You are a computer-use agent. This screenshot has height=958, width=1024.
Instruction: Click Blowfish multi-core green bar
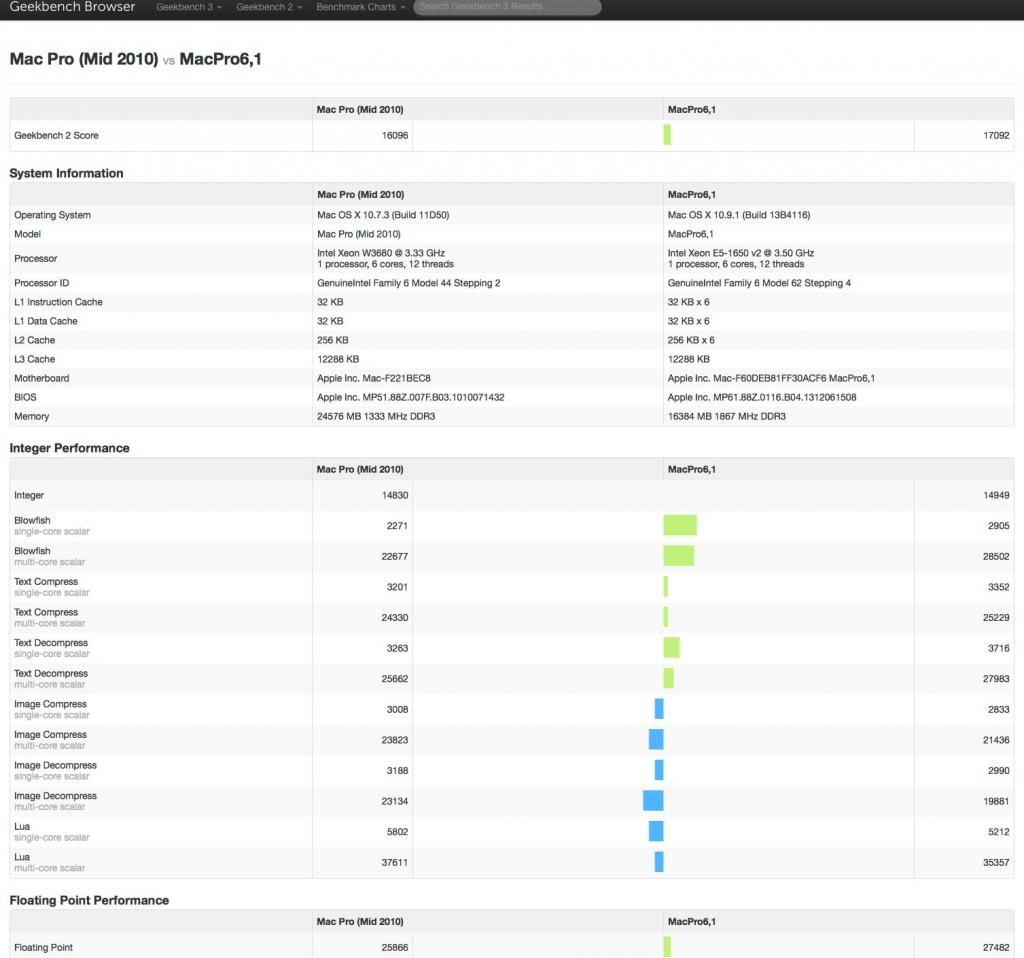click(x=679, y=556)
